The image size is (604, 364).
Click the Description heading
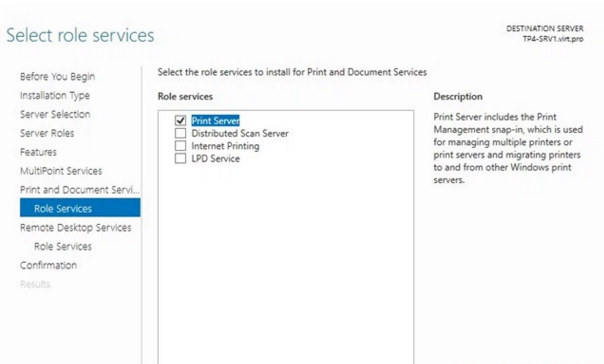(x=458, y=97)
